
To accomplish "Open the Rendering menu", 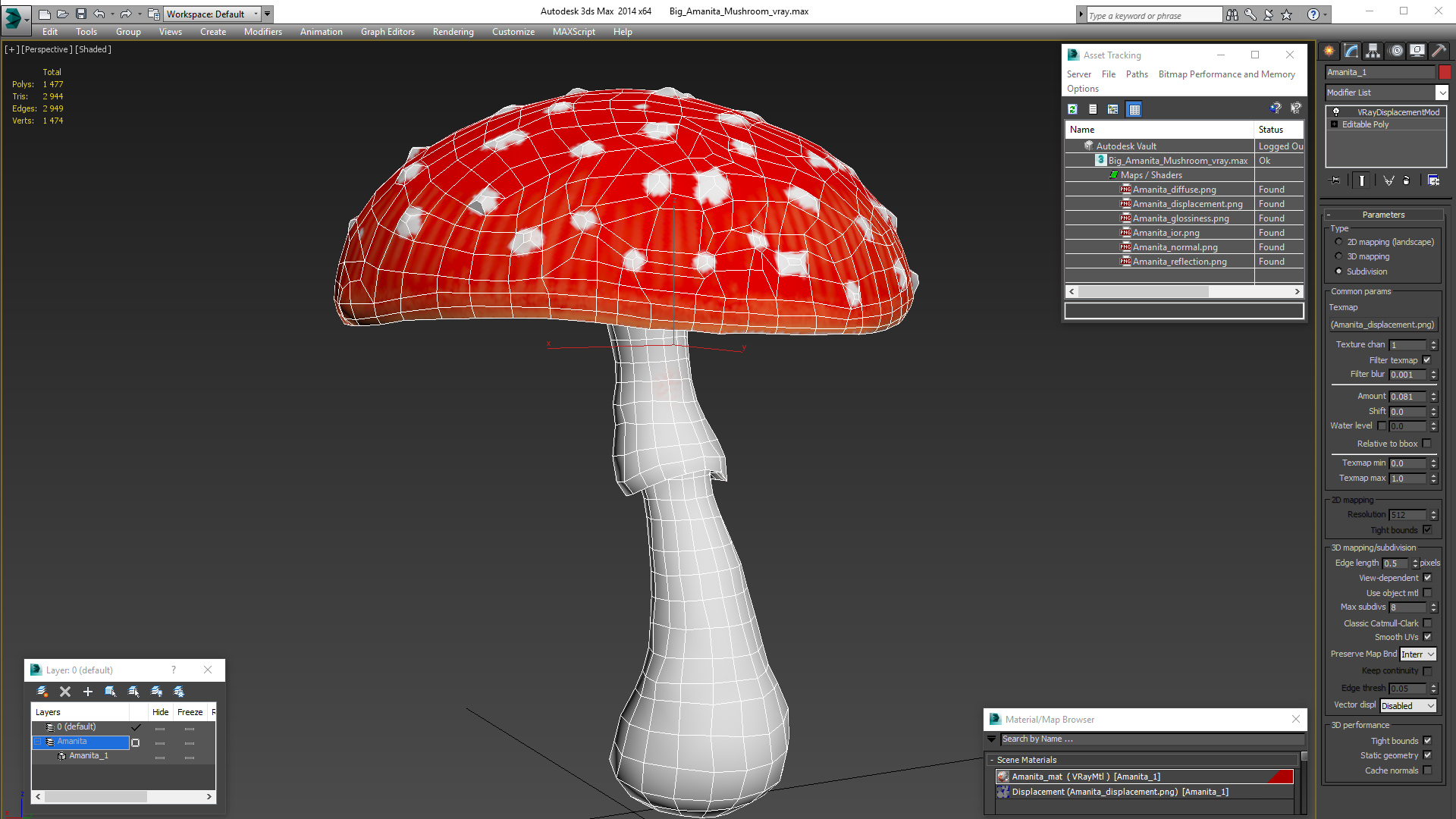I will (x=453, y=32).
